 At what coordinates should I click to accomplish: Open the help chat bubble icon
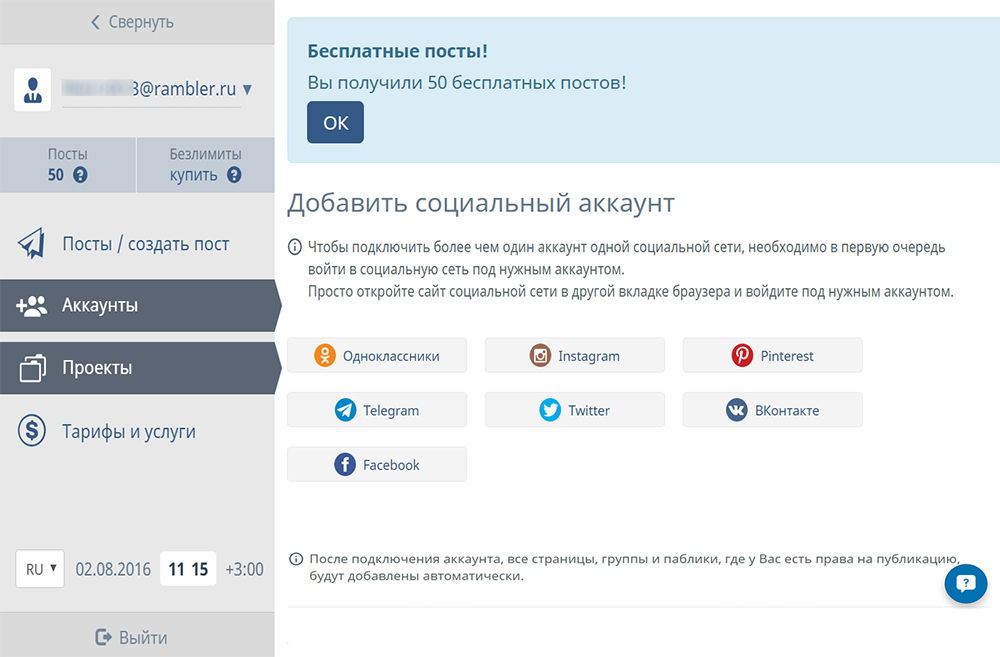coord(965,584)
